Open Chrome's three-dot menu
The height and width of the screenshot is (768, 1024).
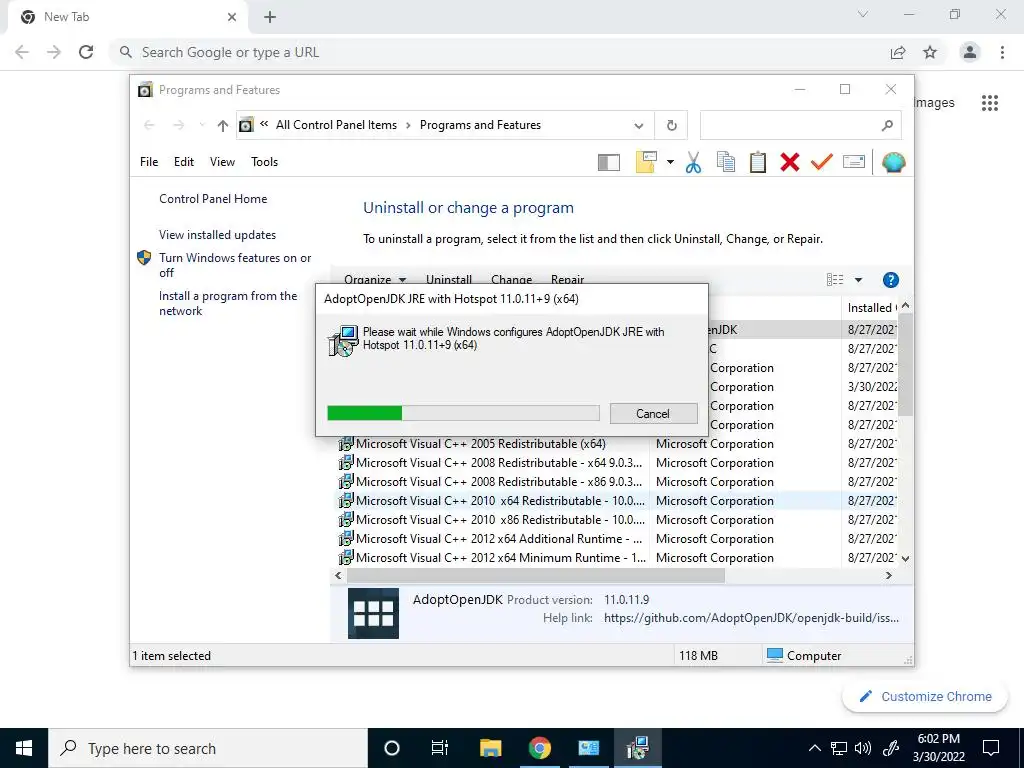pyautogui.click(x=1002, y=52)
